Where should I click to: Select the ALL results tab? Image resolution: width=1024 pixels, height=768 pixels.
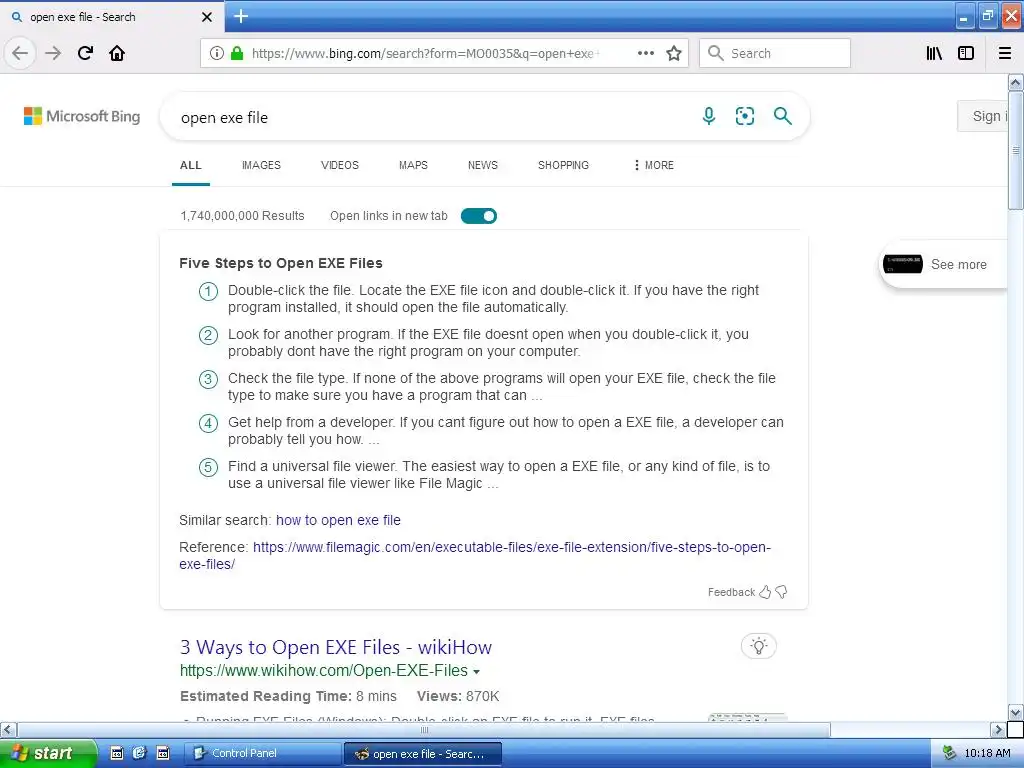pos(191,165)
